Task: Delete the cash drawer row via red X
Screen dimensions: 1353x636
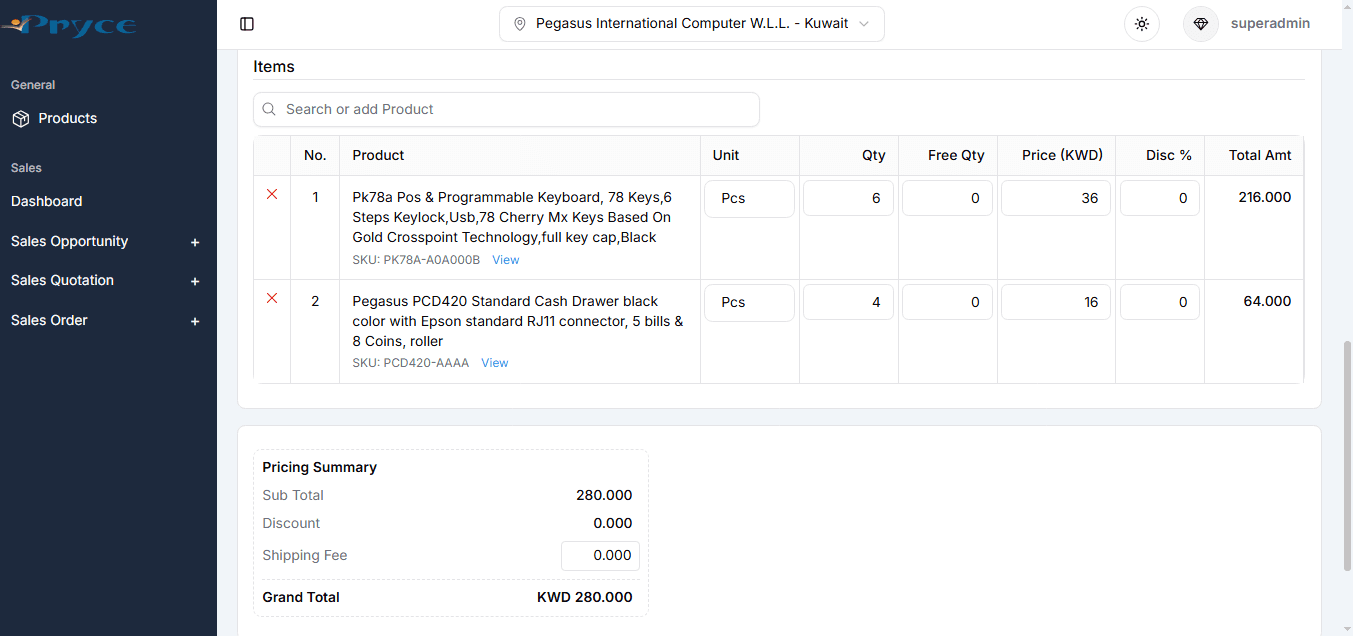Action: click(x=271, y=299)
